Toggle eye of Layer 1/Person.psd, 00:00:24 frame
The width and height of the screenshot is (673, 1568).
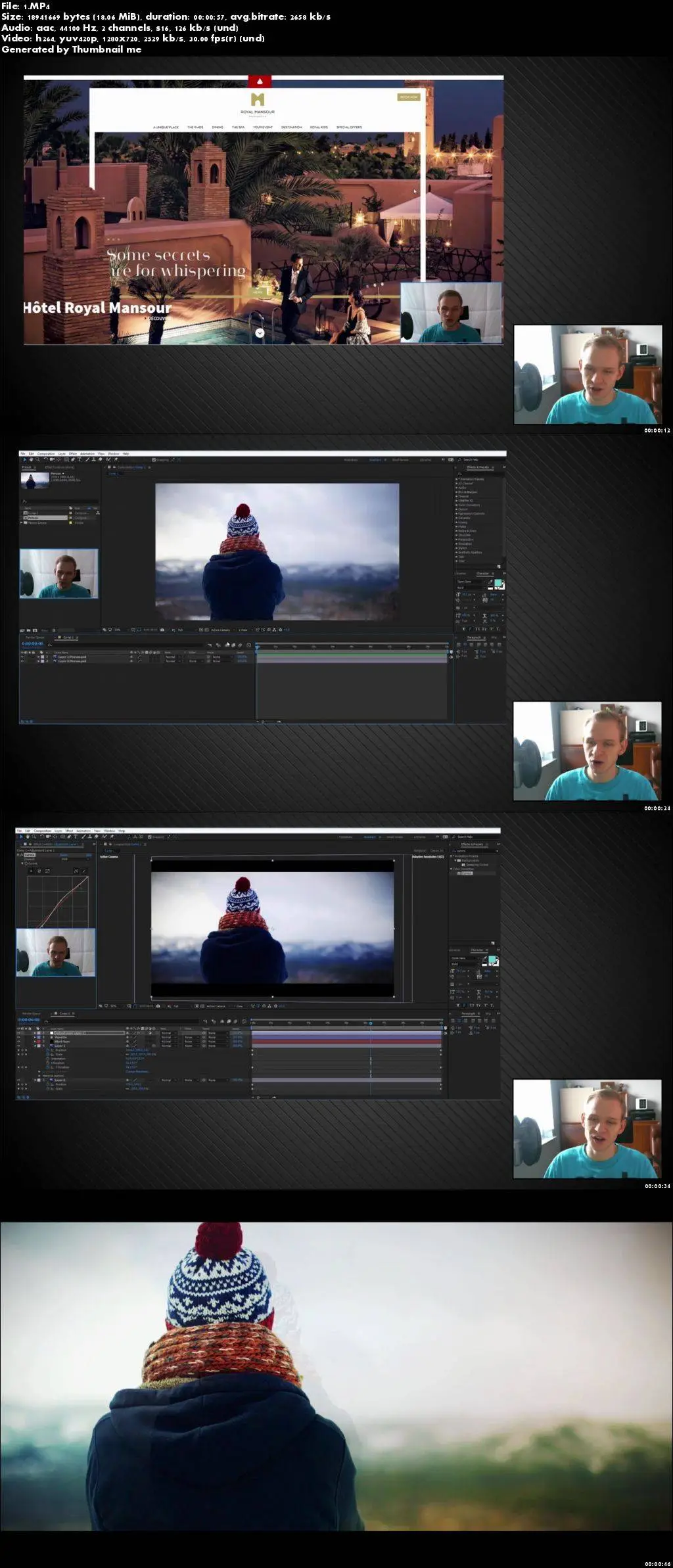[22, 657]
